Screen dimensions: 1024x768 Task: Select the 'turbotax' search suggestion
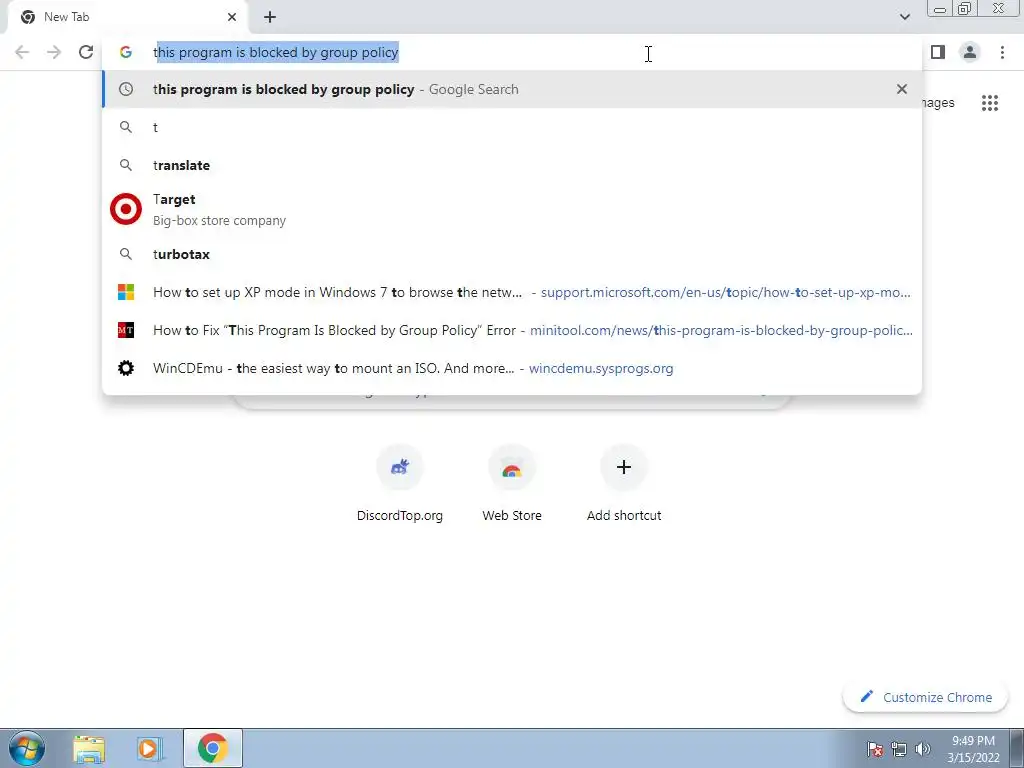point(512,254)
